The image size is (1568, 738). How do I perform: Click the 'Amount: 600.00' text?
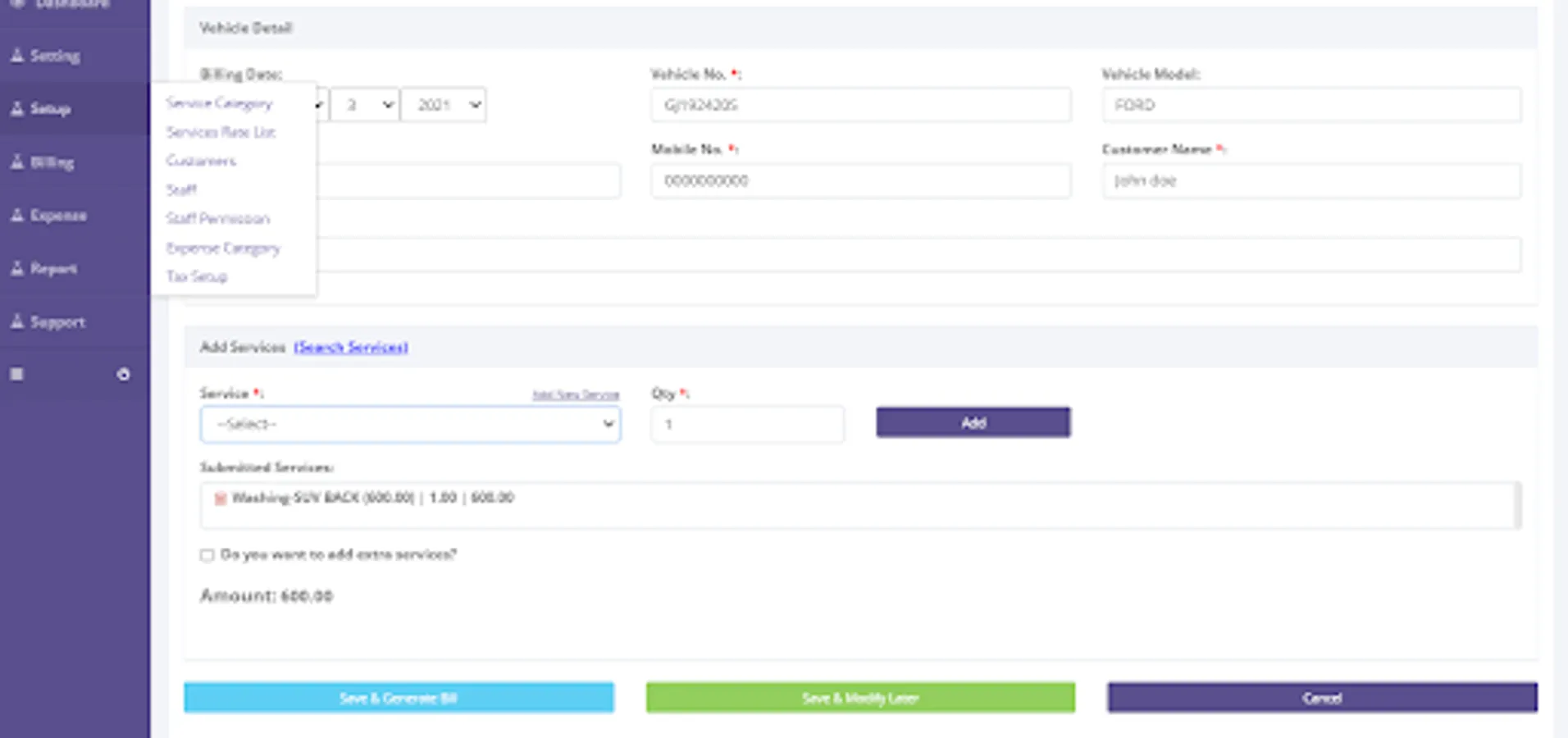click(267, 595)
